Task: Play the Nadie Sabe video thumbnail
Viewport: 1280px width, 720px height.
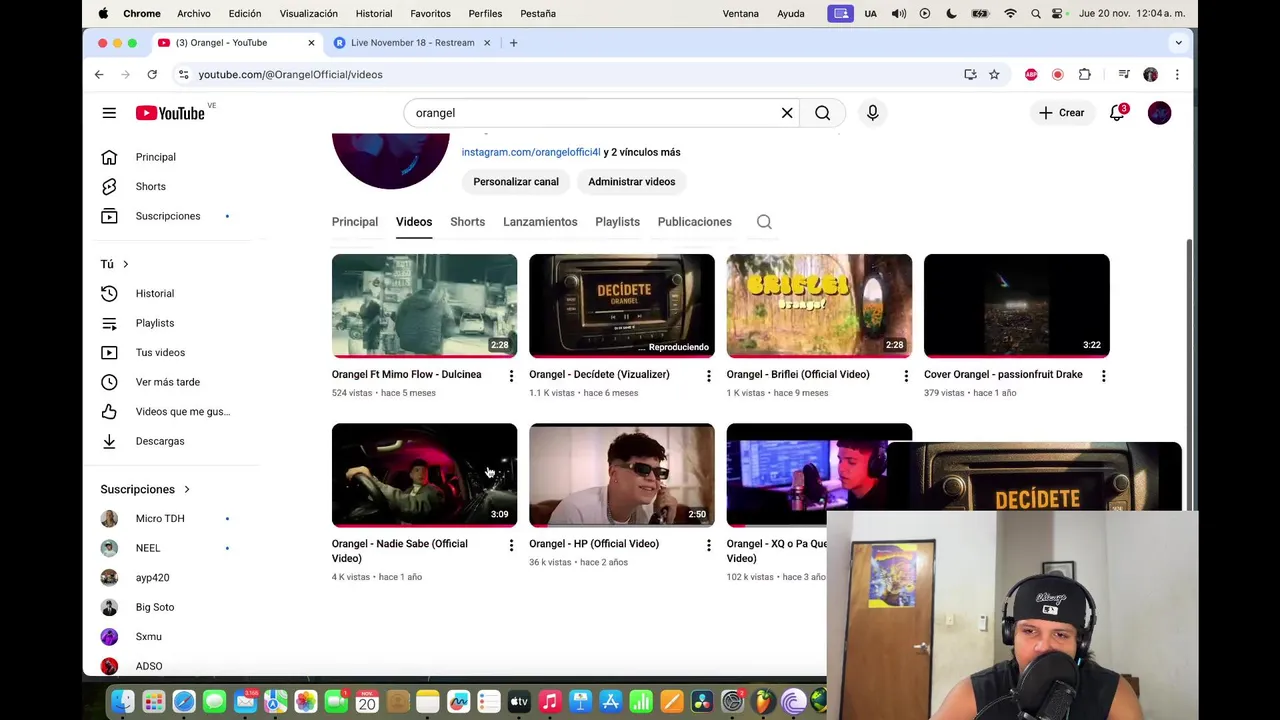Action: coord(424,475)
